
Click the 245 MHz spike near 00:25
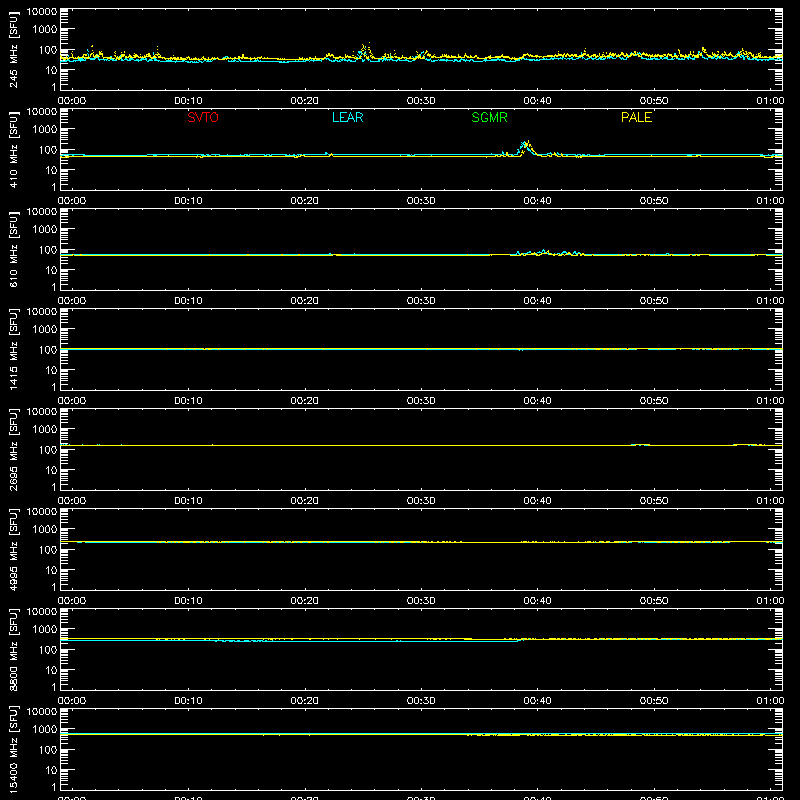[x=364, y=51]
